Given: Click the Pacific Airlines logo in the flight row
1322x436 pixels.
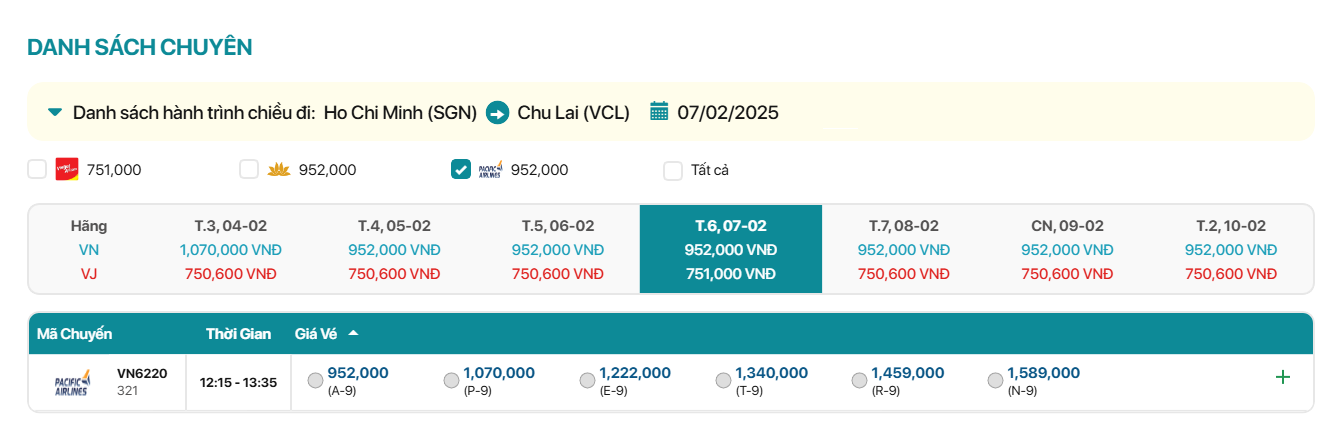Looking at the screenshot, I should coord(72,382).
